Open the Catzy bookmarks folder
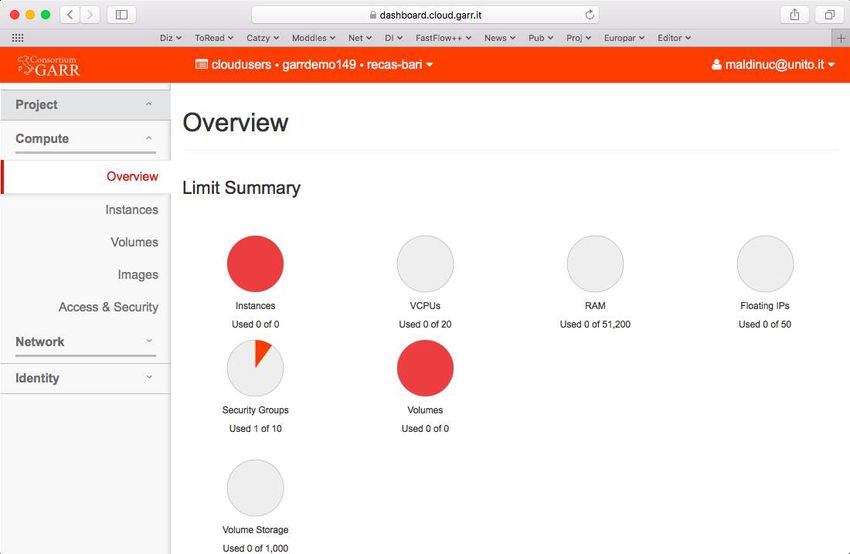The width and height of the screenshot is (850, 554). click(262, 38)
